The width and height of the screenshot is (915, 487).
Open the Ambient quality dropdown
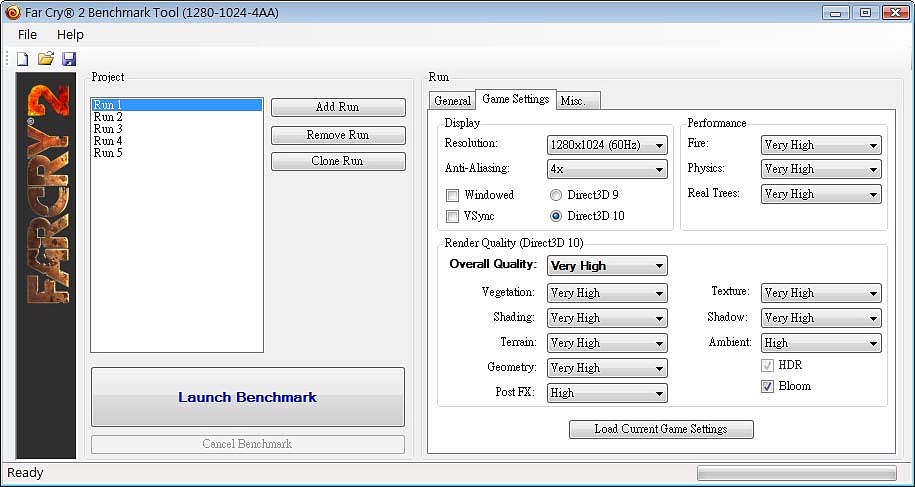pyautogui.click(x=821, y=344)
